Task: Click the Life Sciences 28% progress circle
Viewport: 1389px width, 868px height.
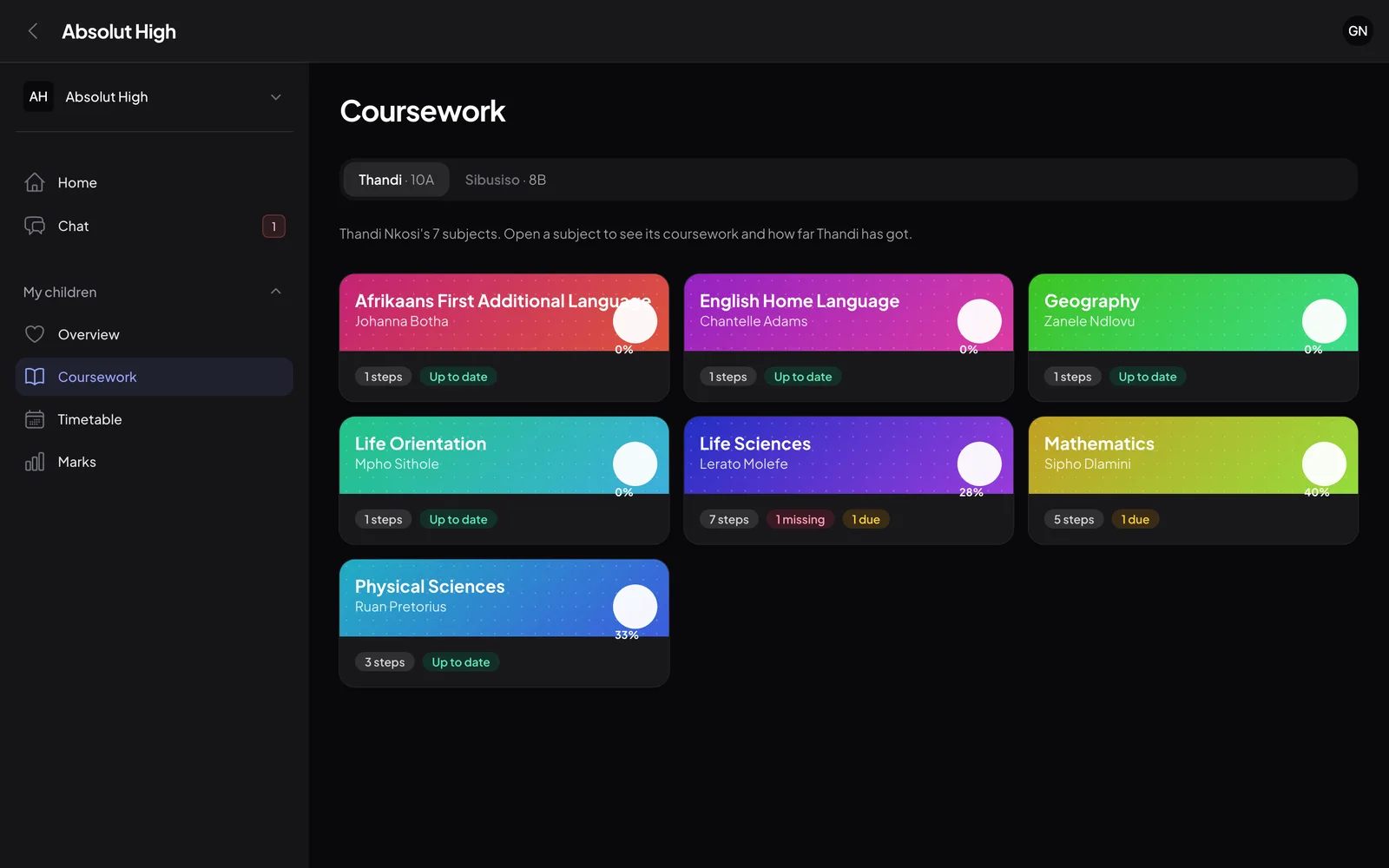Action: click(x=979, y=464)
